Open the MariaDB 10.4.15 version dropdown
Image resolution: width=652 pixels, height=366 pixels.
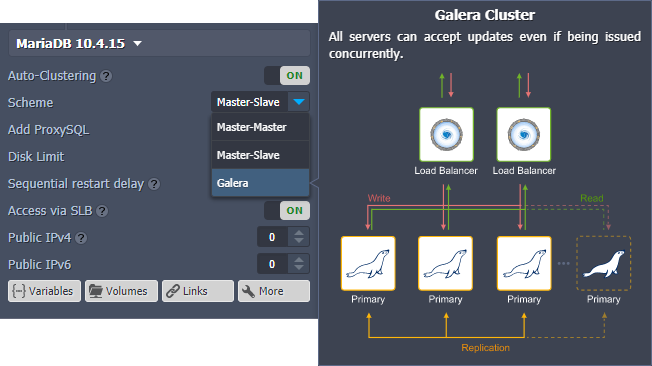(x=159, y=43)
